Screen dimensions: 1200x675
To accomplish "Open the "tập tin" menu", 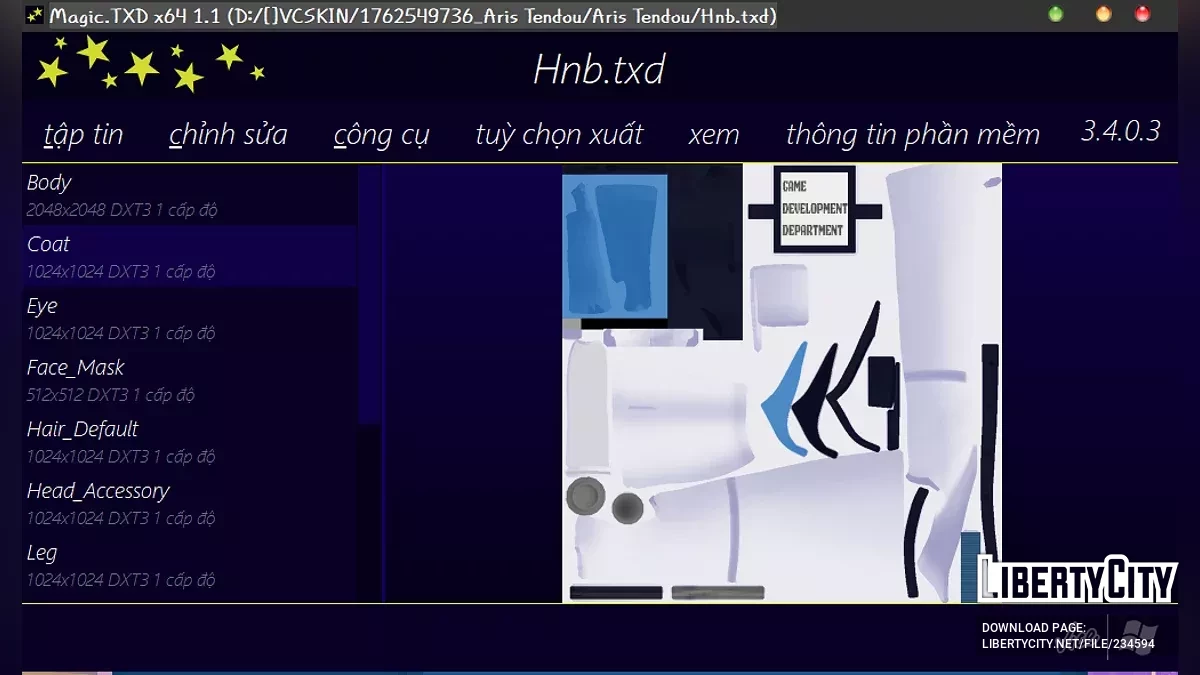I will point(84,134).
